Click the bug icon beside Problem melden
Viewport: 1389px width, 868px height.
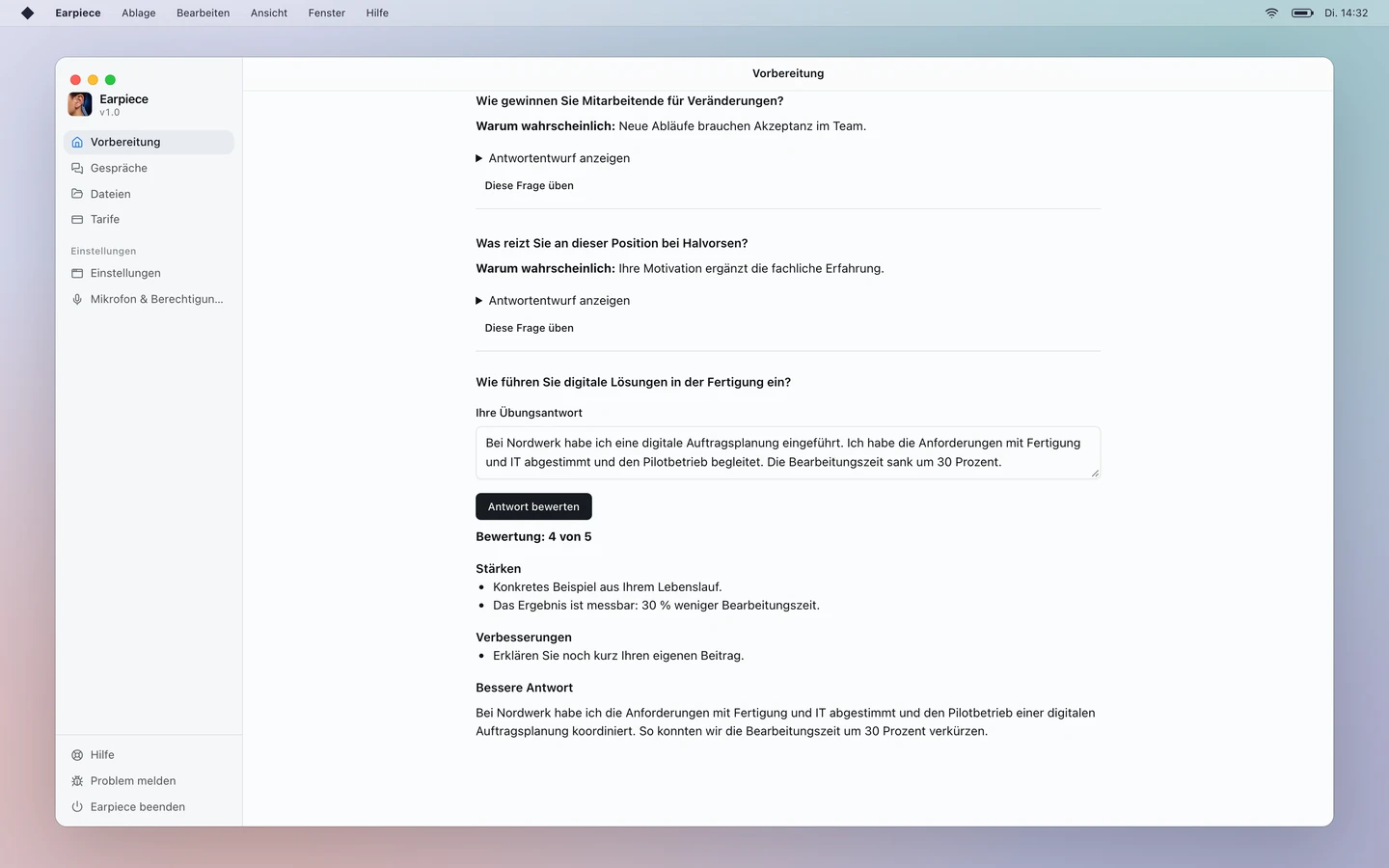click(x=77, y=781)
